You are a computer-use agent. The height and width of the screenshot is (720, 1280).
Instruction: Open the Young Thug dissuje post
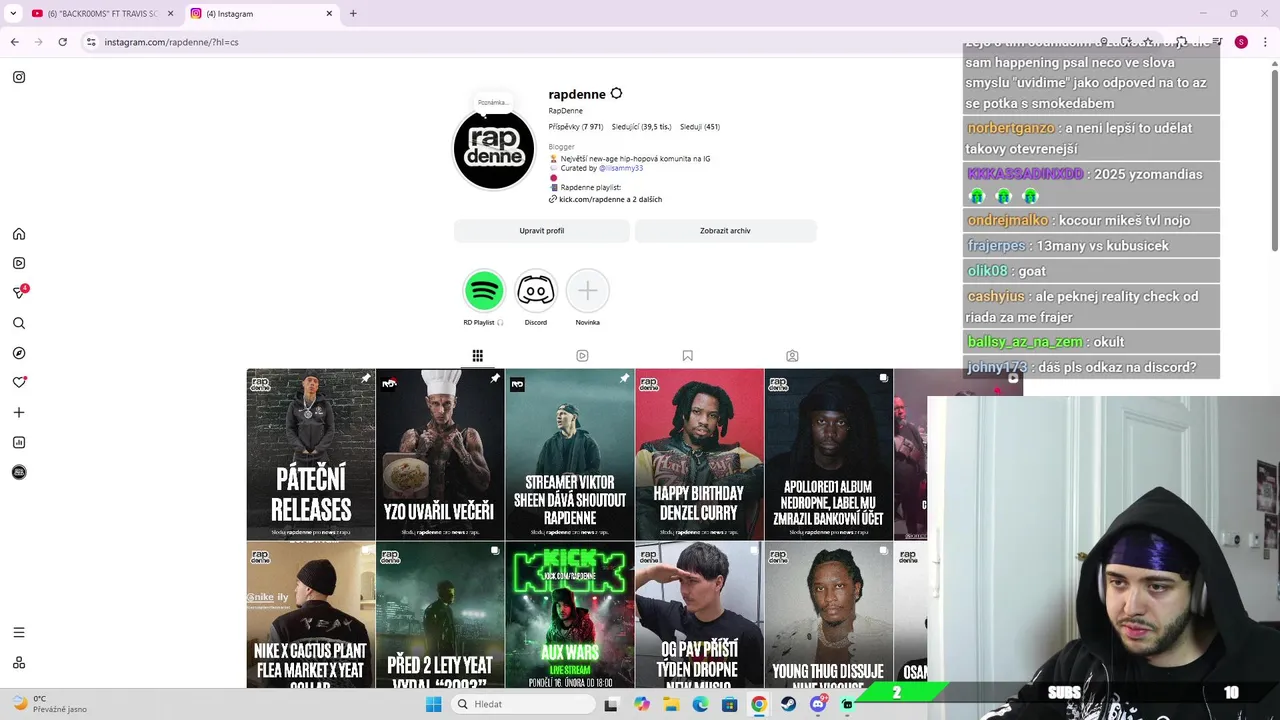click(829, 615)
